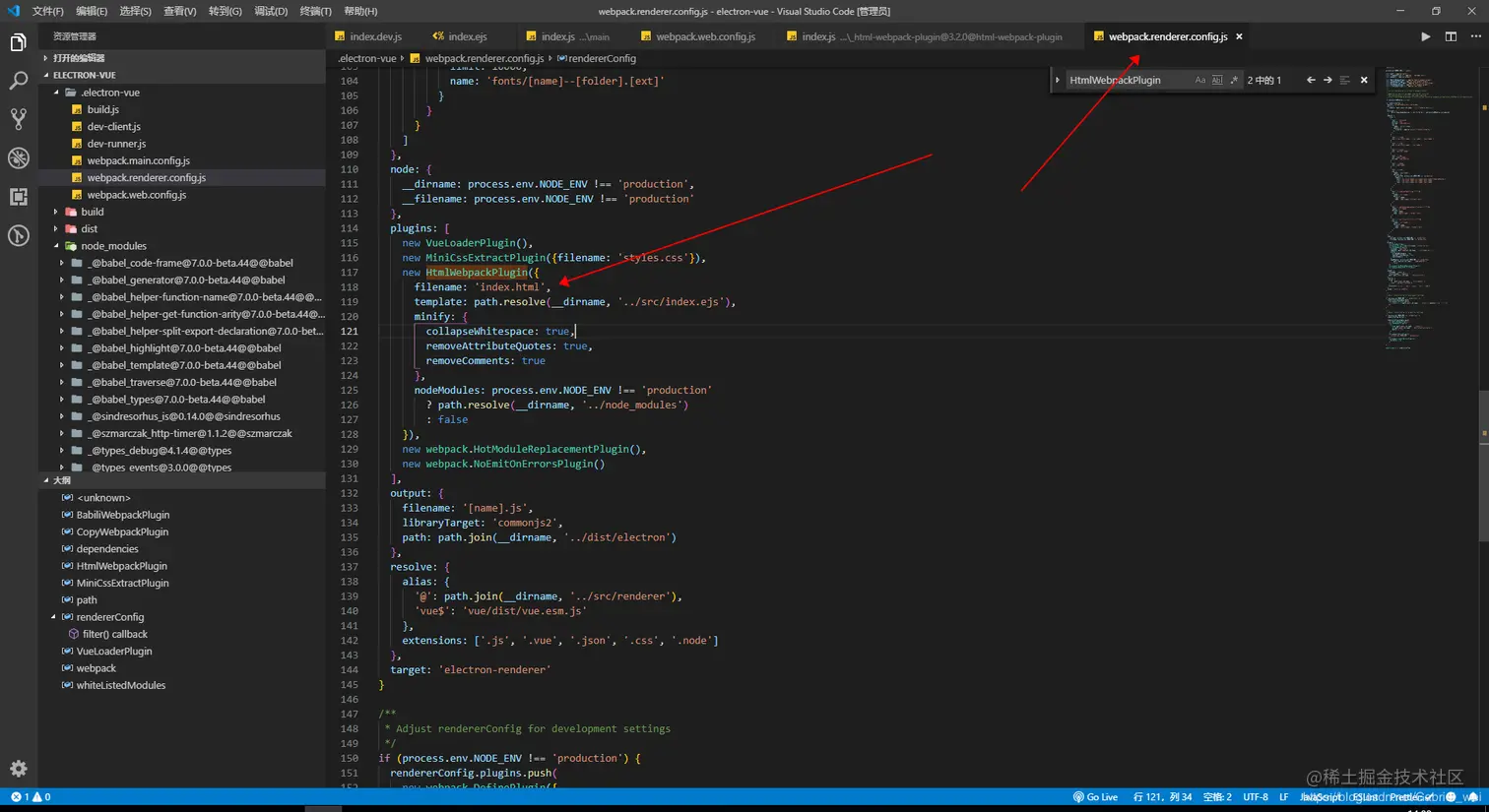Switch to the webpack.web.config.js tab
The width and height of the screenshot is (1489, 812).
click(705, 36)
